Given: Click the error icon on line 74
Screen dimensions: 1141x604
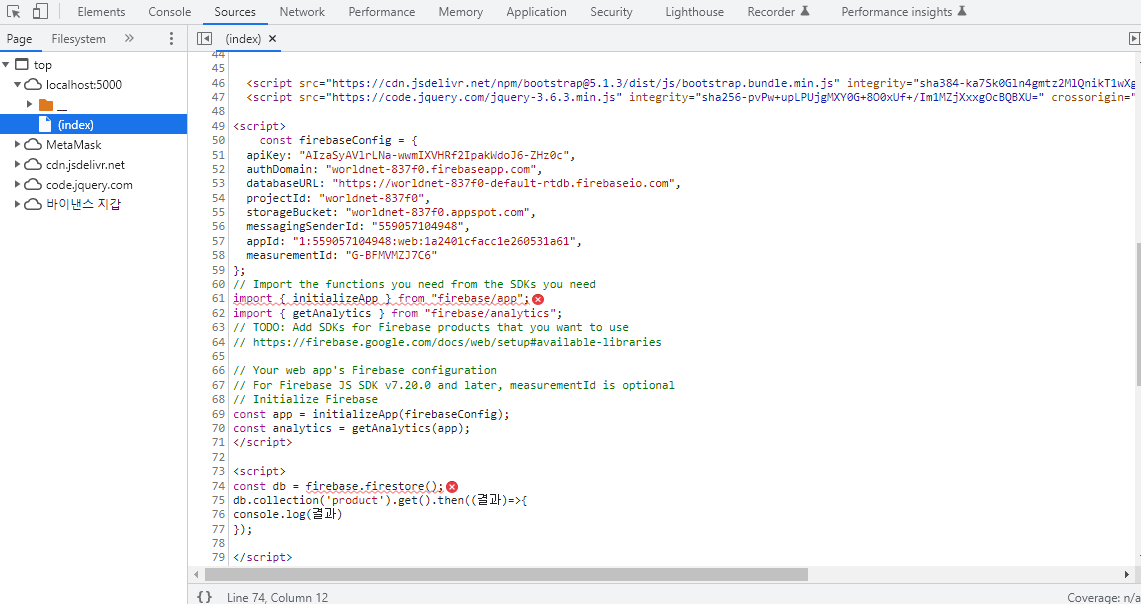Looking at the screenshot, I should [x=452, y=486].
